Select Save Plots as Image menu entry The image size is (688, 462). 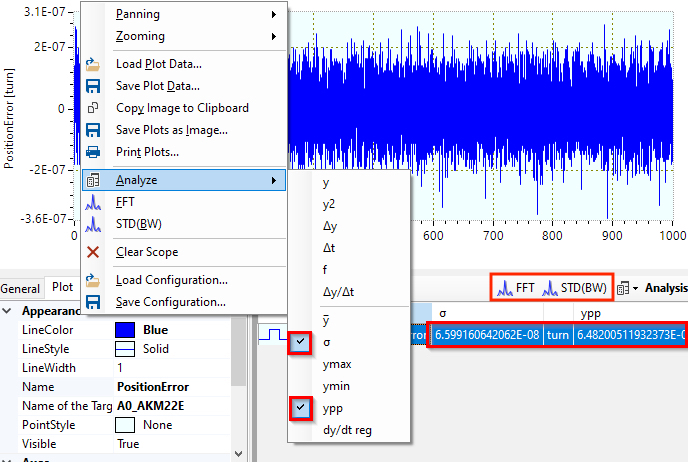tap(171, 130)
